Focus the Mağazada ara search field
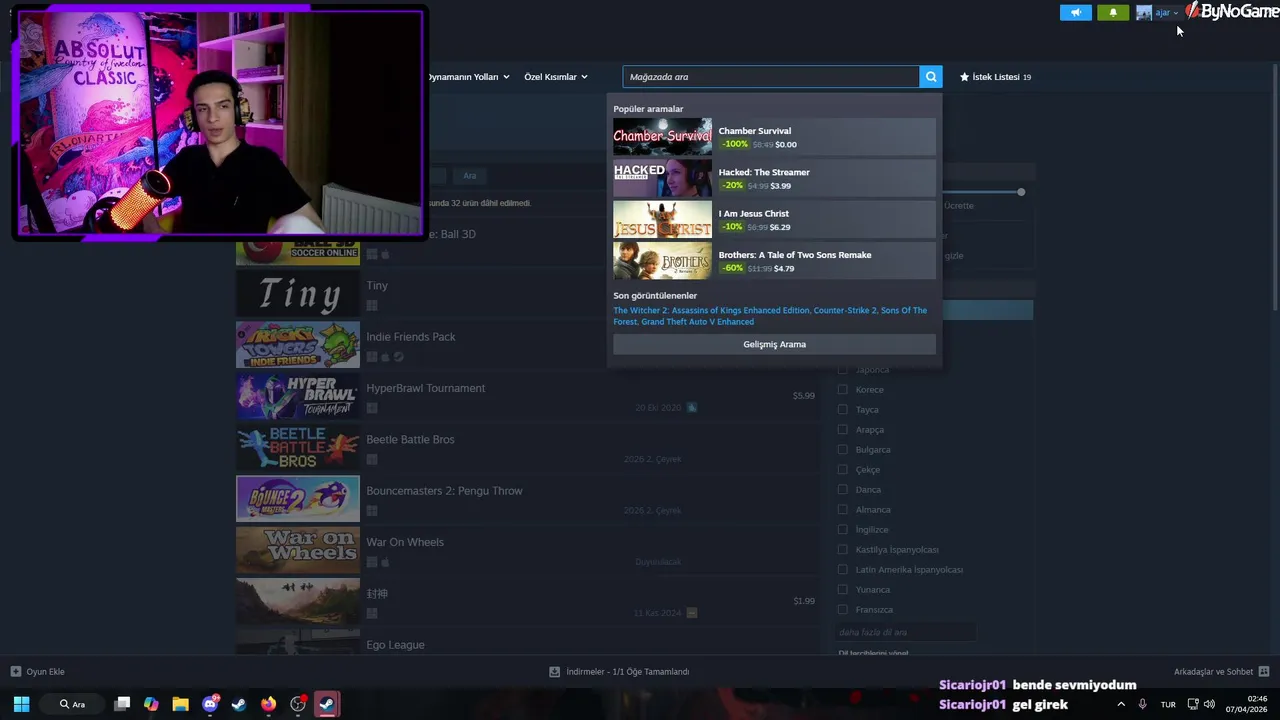 tap(771, 77)
